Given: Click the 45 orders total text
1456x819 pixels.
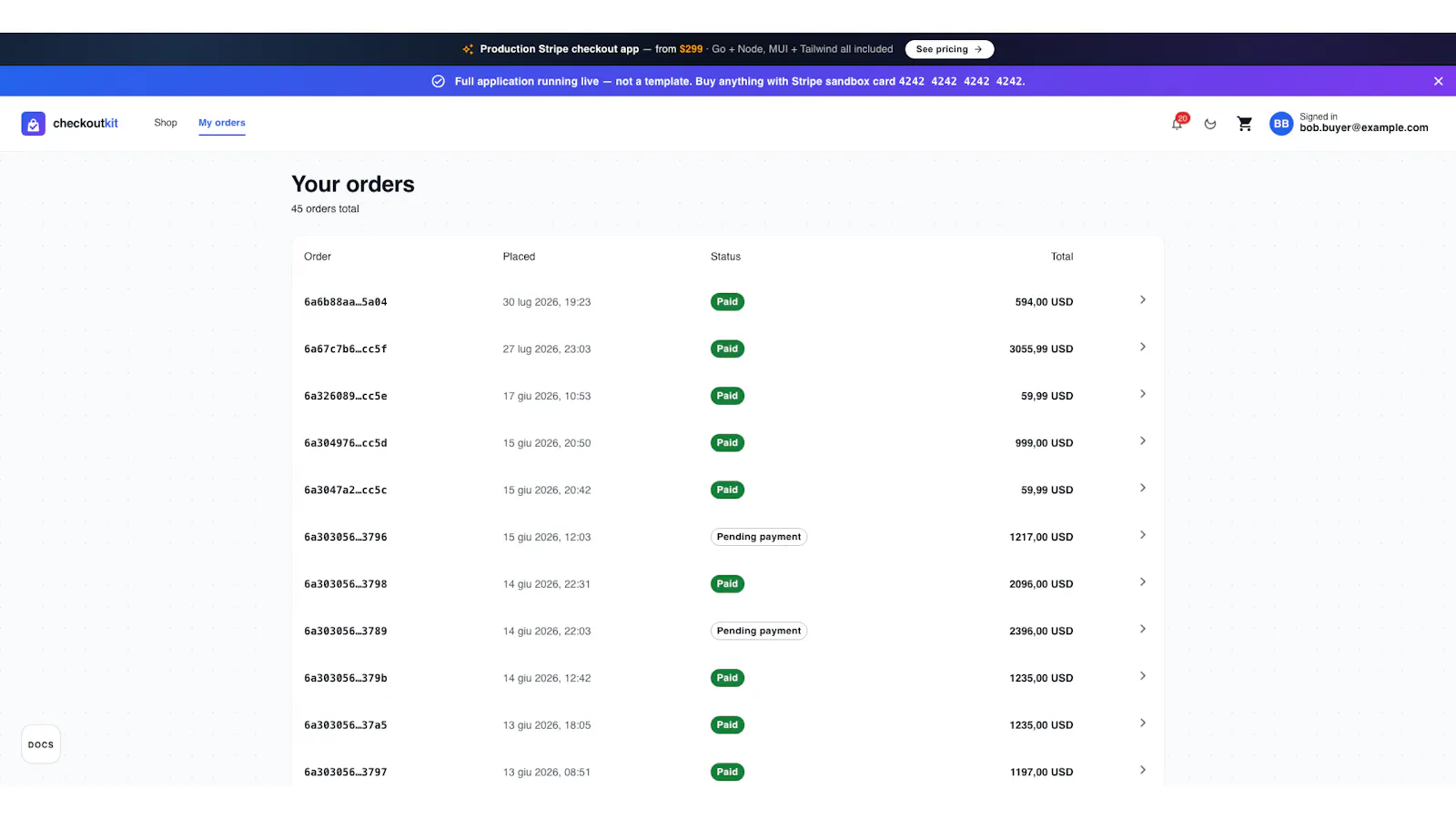Looking at the screenshot, I should pyautogui.click(x=325, y=209).
